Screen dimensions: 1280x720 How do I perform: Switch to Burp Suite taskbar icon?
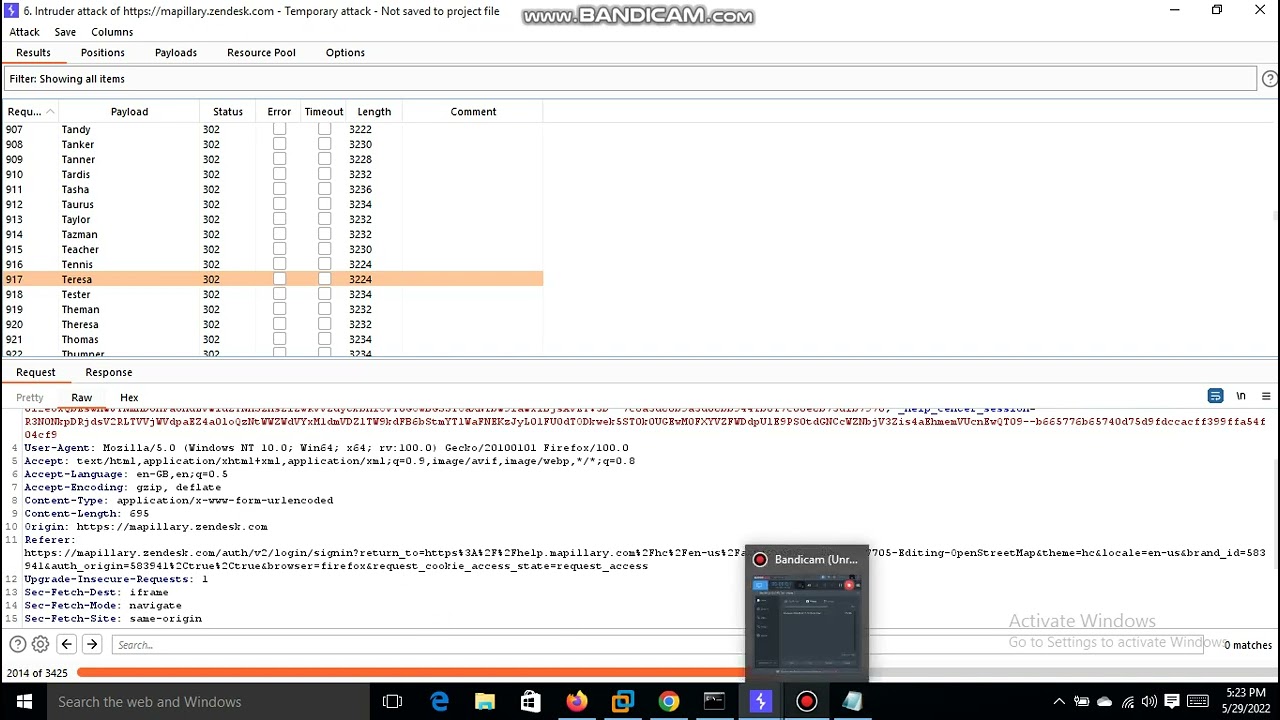coord(760,702)
